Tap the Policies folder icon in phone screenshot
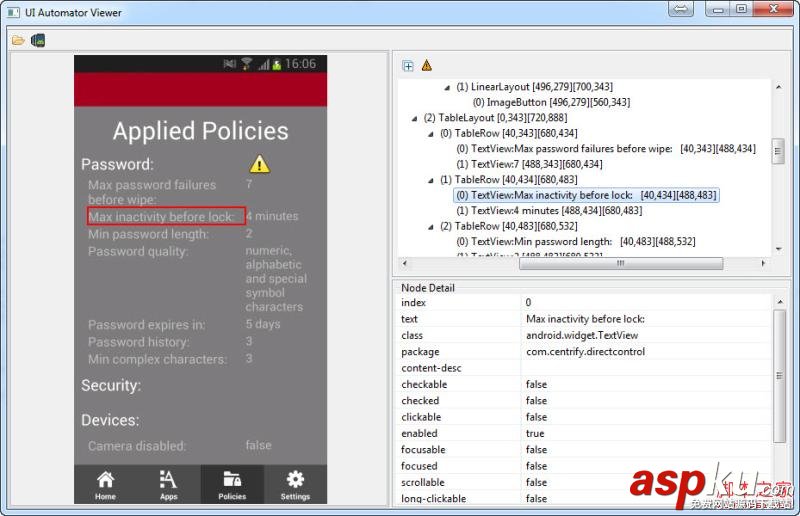The image size is (800, 516). 232,484
